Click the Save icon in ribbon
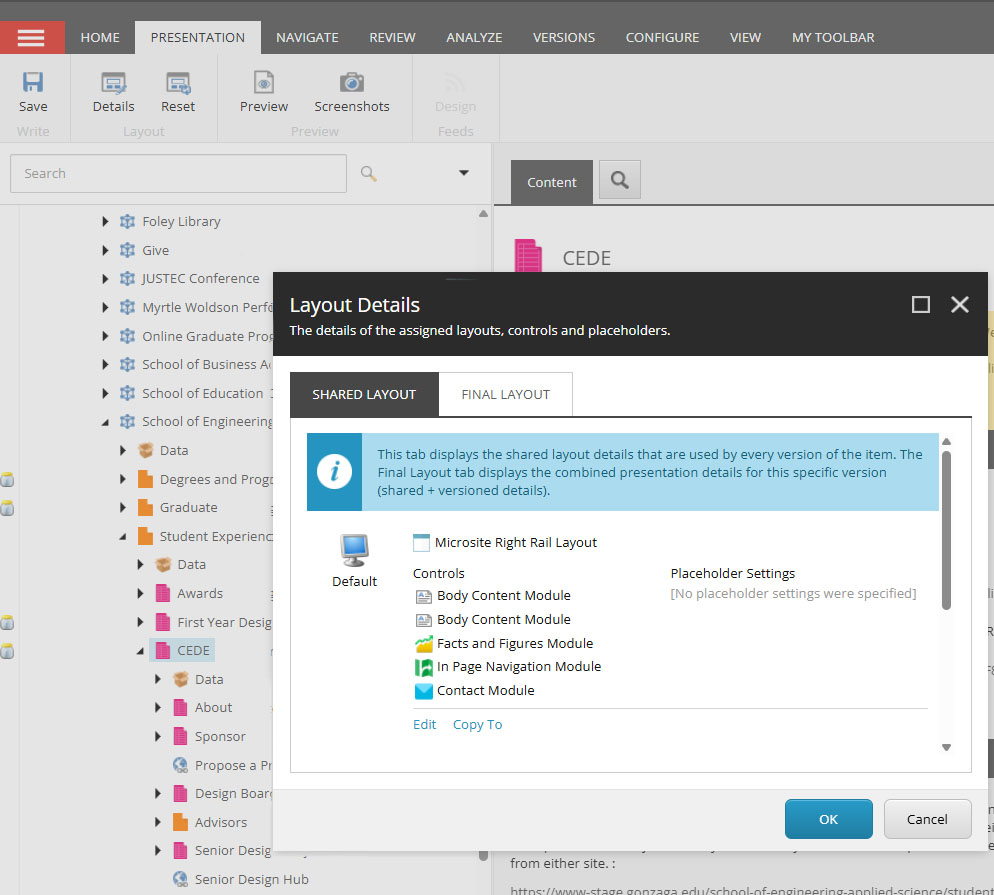 pyautogui.click(x=33, y=84)
